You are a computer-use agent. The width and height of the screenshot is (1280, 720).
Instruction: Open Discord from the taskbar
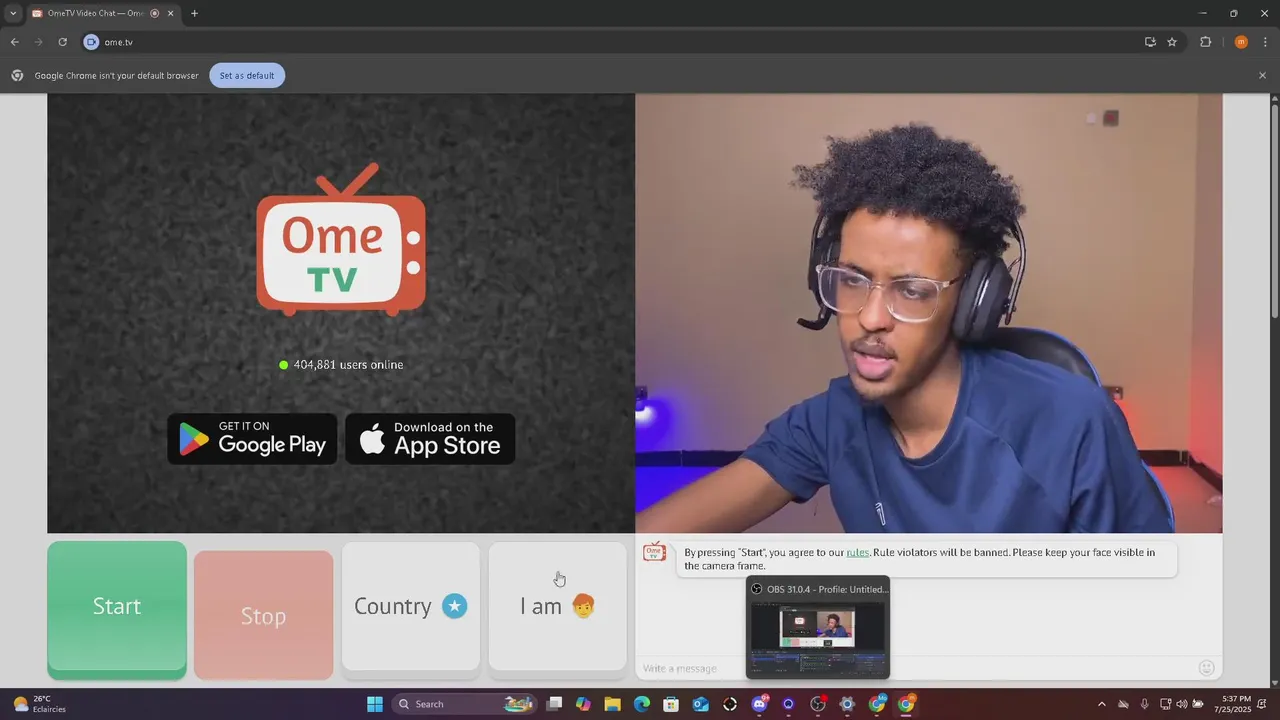[759, 704]
